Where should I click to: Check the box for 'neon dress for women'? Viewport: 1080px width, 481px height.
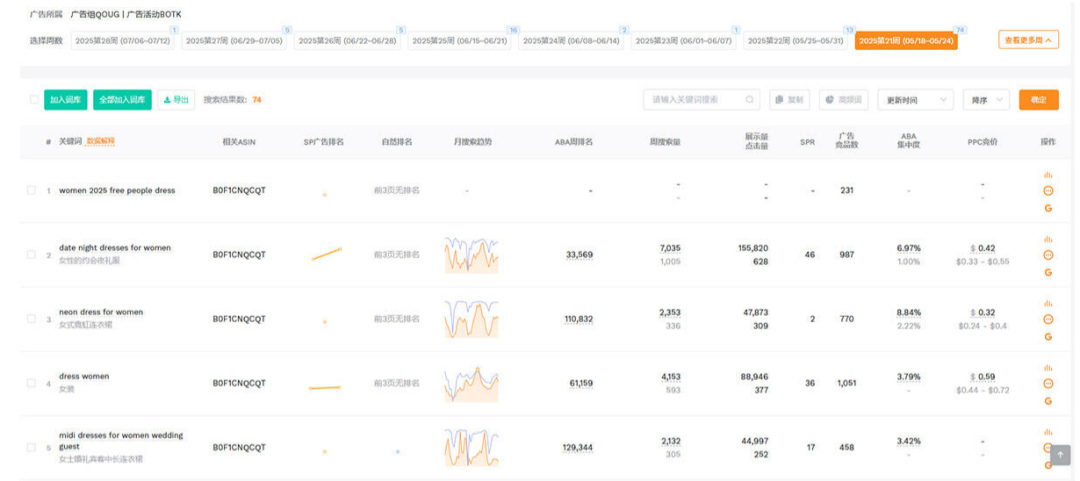coord(31,318)
